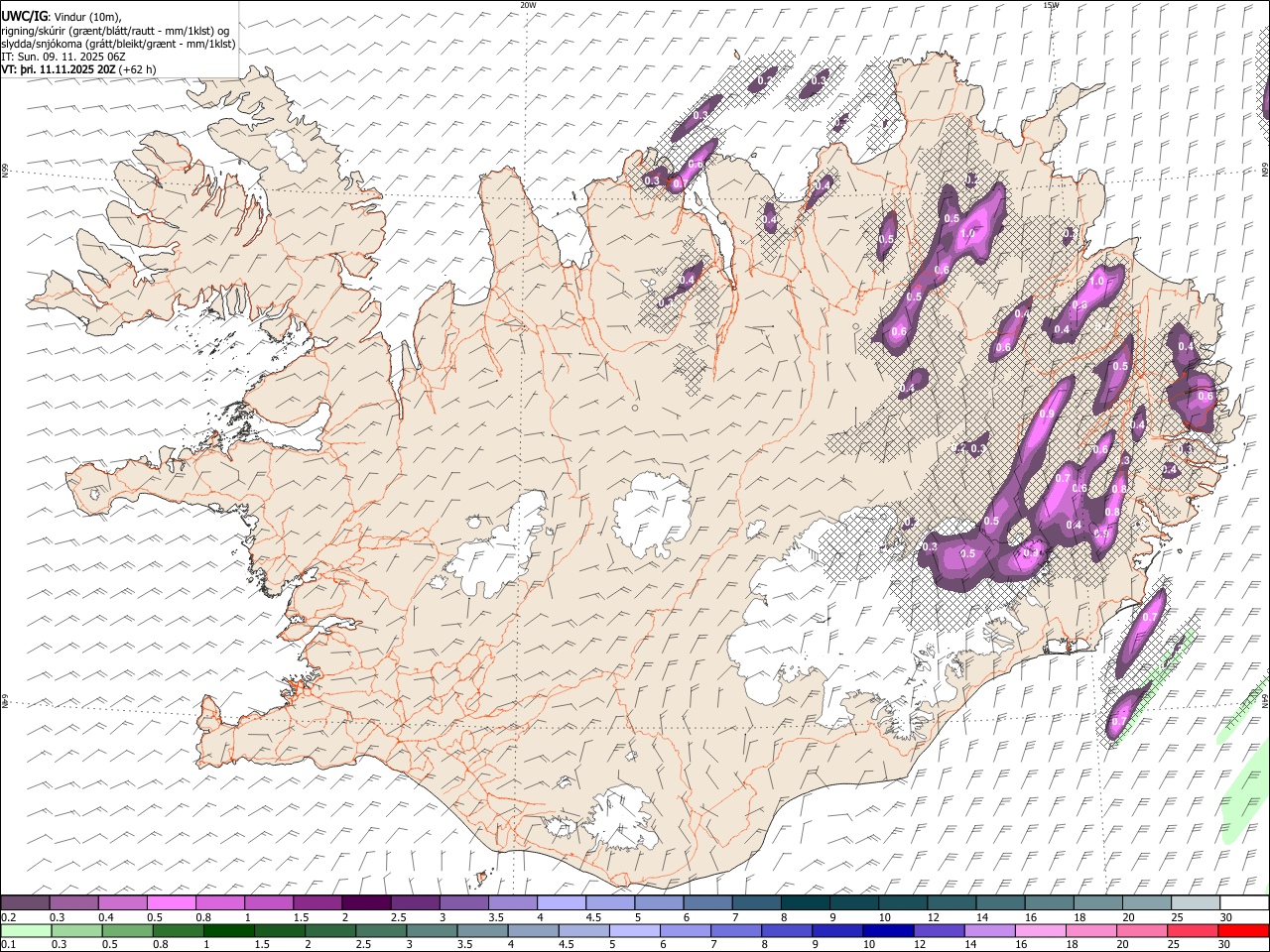Pick light gray upper legend swatch at 25
The height and width of the screenshot is (952, 1270).
pyautogui.click(x=1195, y=902)
